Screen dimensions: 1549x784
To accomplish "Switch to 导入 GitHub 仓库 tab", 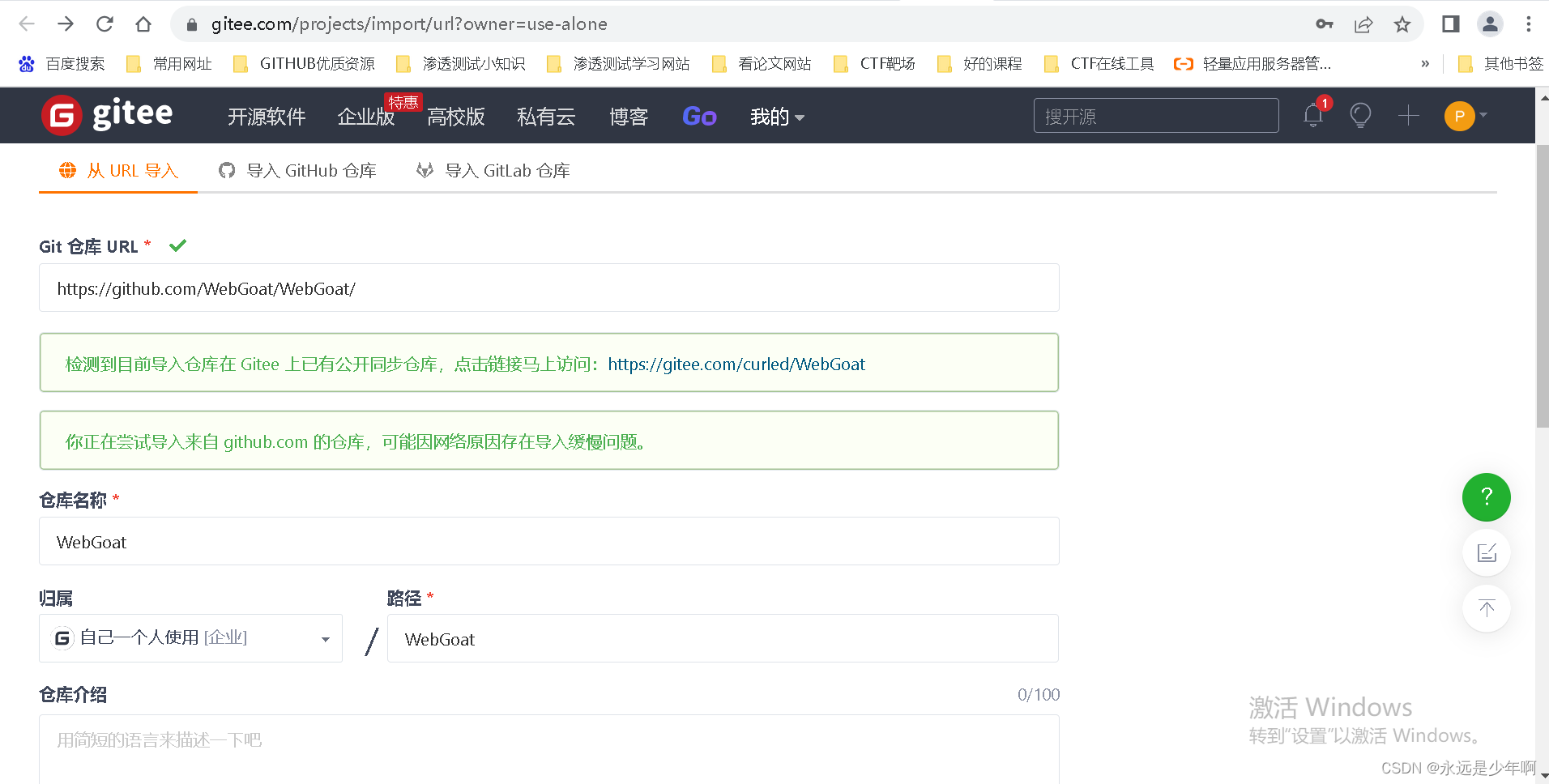I will (297, 171).
